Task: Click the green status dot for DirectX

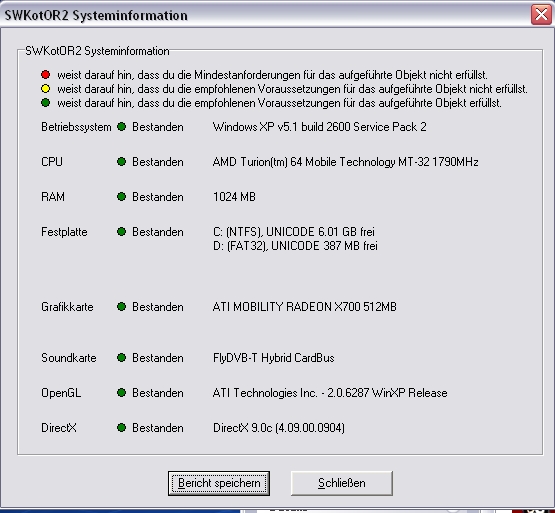Action: pos(121,428)
